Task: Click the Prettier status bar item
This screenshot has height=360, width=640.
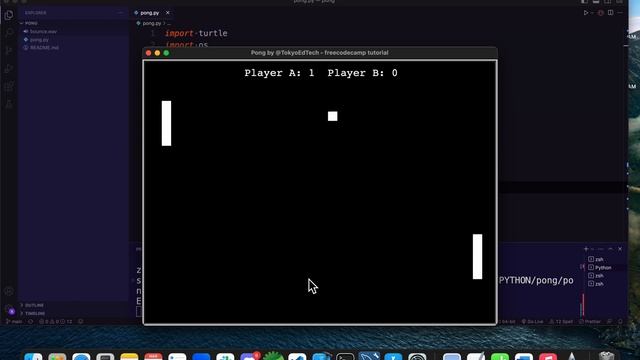Action: pyautogui.click(x=590, y=322)
